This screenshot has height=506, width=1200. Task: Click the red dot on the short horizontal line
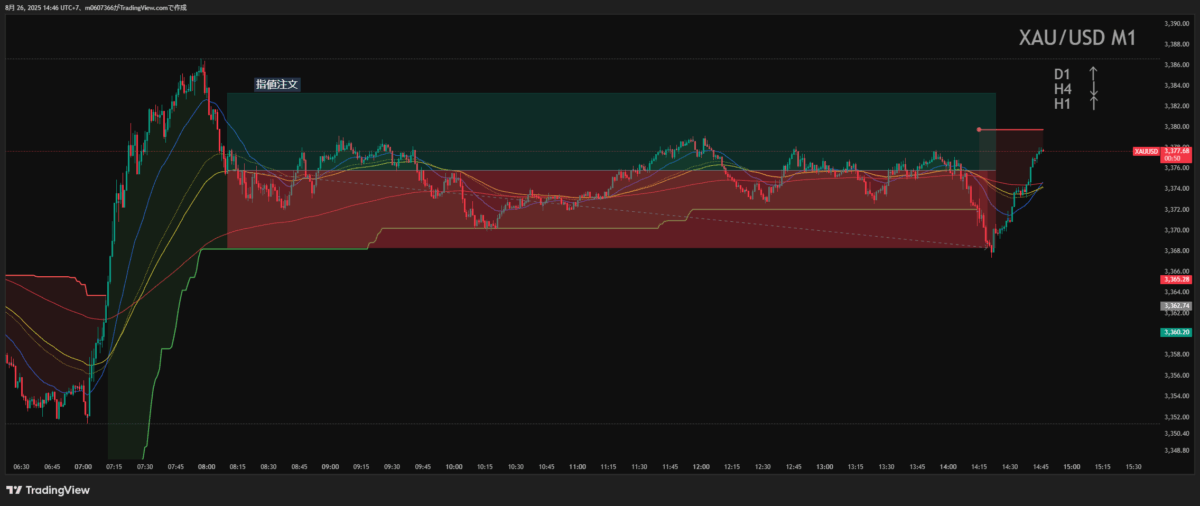point(979,129)
